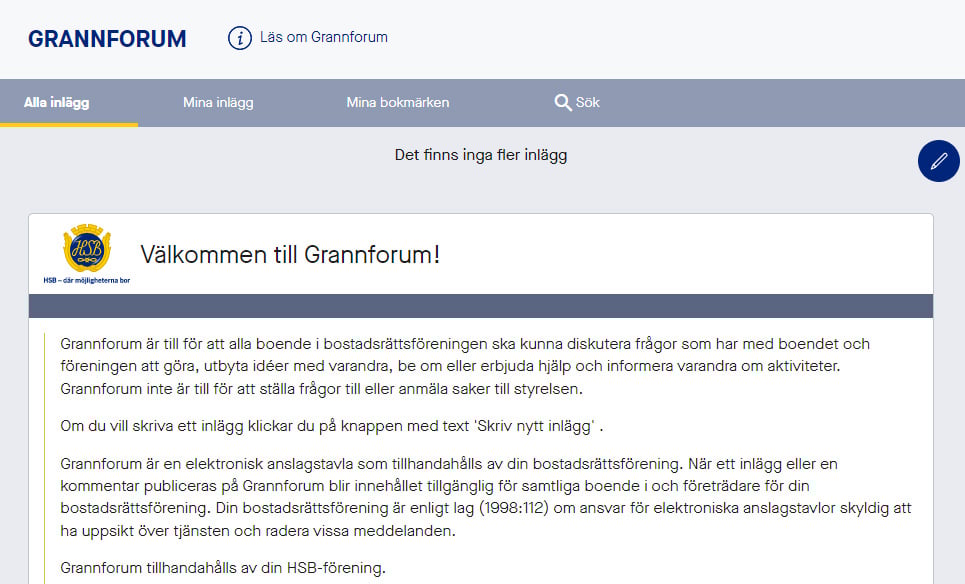Image resolution: width=965 pixels, height=584 pixels.
Task: Click the dark gray bar under the post header
Action: click(480, 306)
